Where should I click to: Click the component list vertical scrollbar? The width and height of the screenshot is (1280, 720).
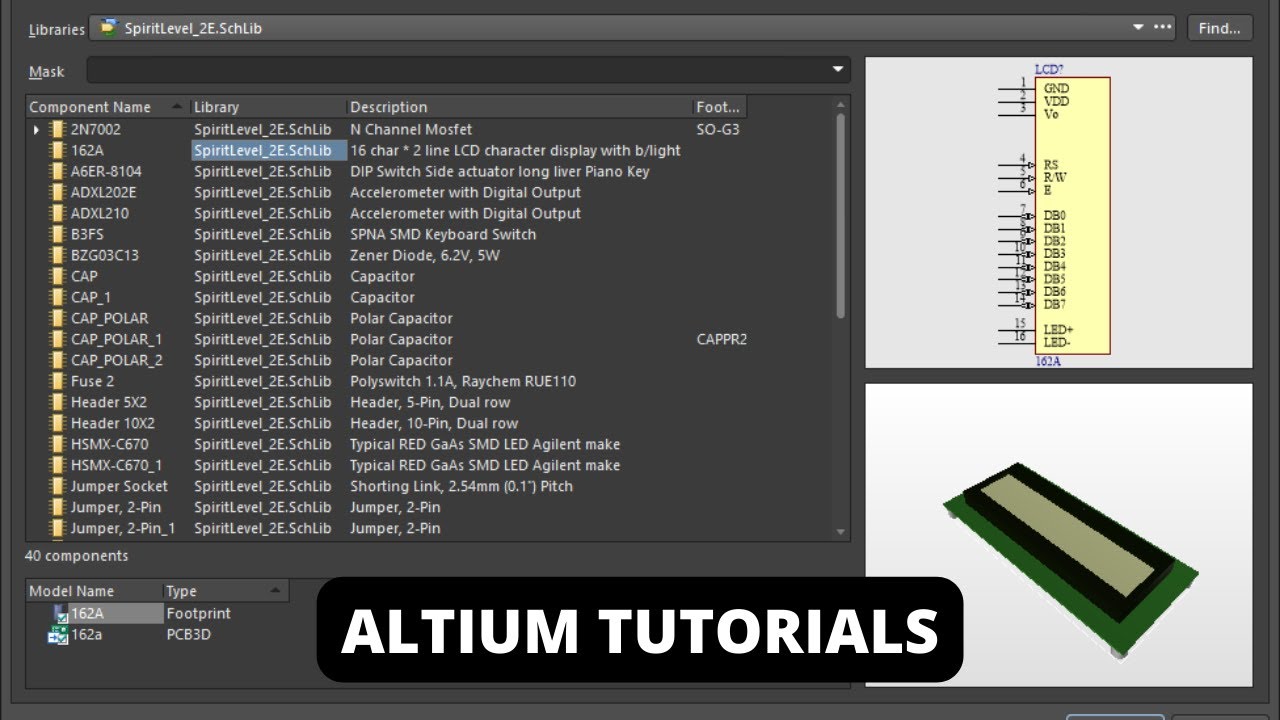[840, 215]
